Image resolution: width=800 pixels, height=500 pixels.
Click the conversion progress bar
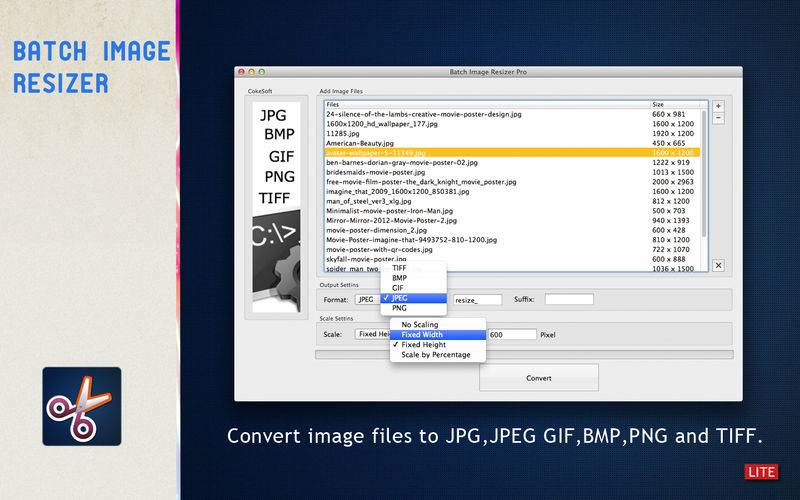pos(524,354)
